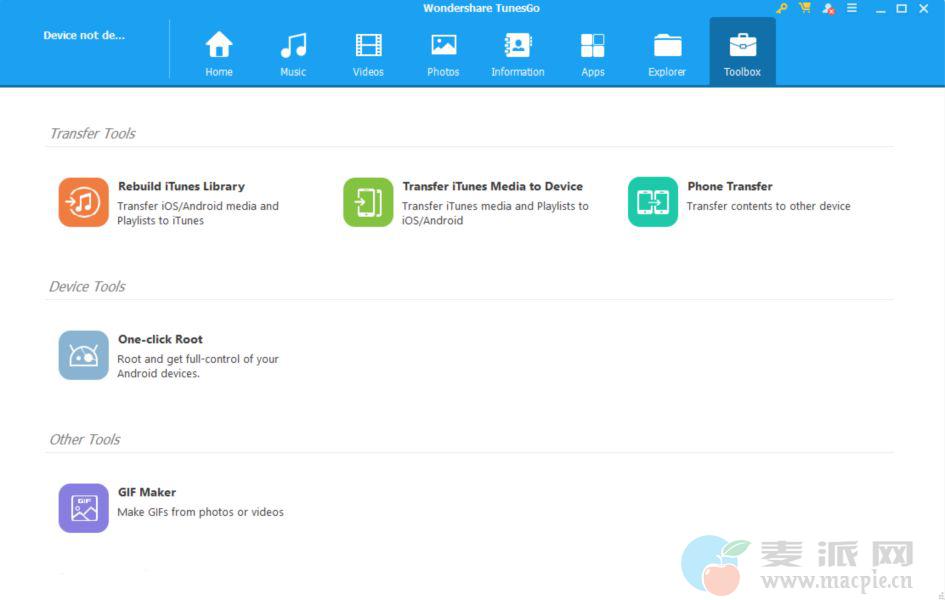Image resolution: width=945 pixels, height=600 pixels.
Task: Open the shopping cart purchase icon
Action: pos(805,8)
